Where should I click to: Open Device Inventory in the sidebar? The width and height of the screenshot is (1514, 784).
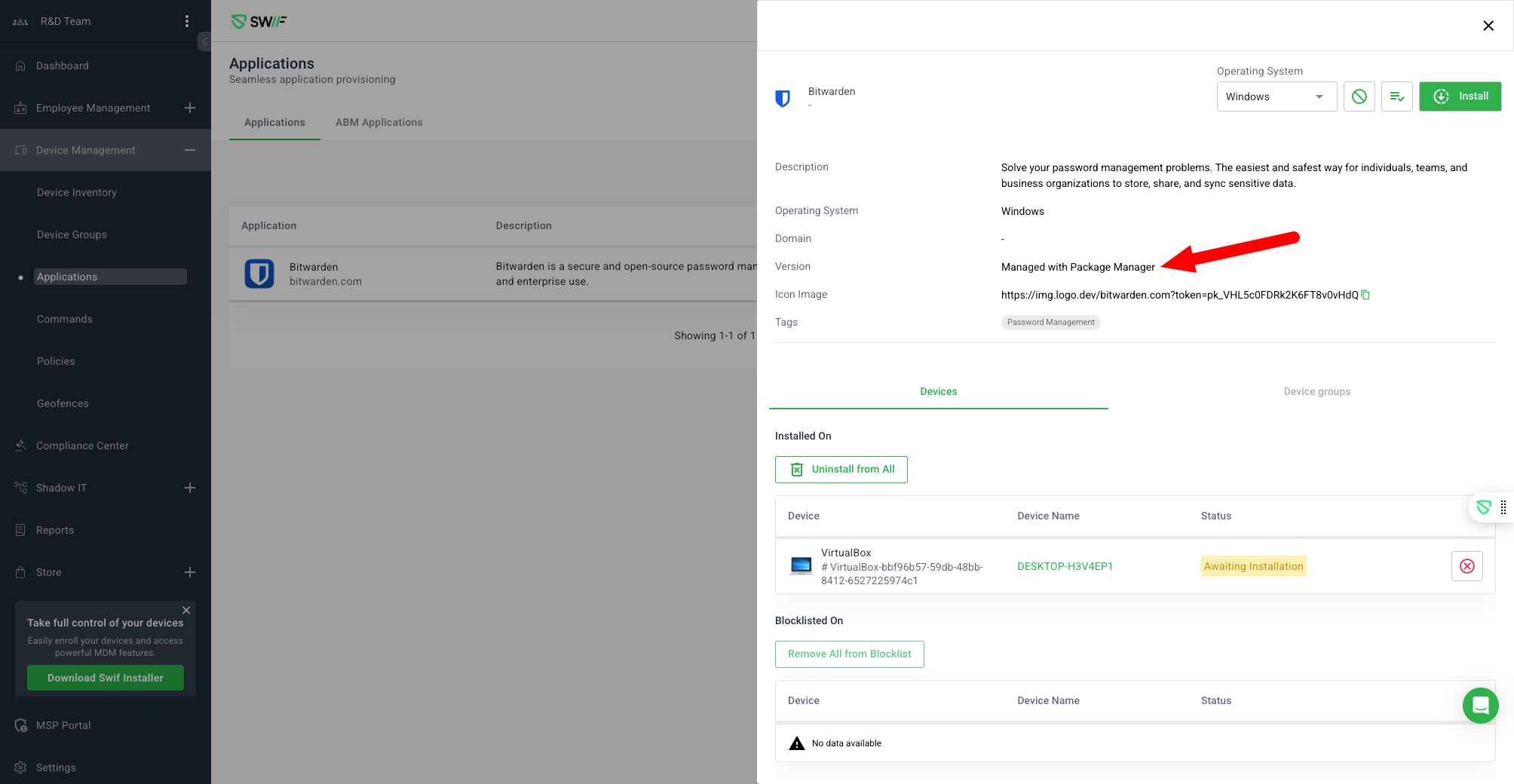pyautogui.click(x=77, y=192)
